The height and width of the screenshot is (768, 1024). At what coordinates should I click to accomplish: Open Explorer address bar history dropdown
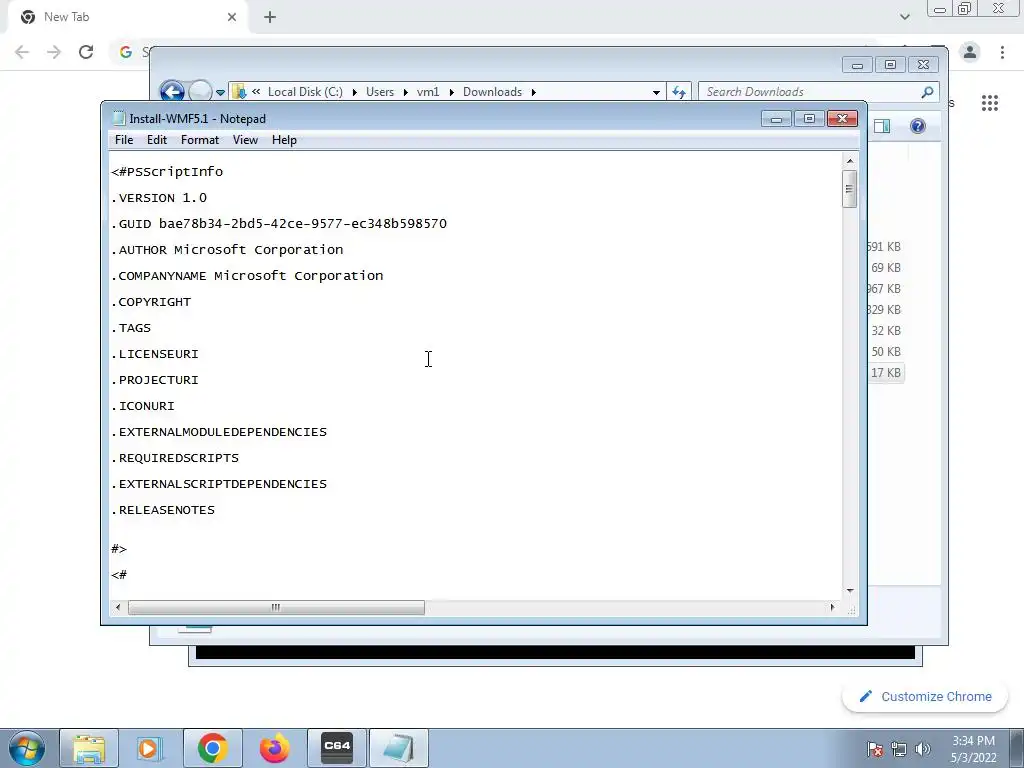point(656,92)
